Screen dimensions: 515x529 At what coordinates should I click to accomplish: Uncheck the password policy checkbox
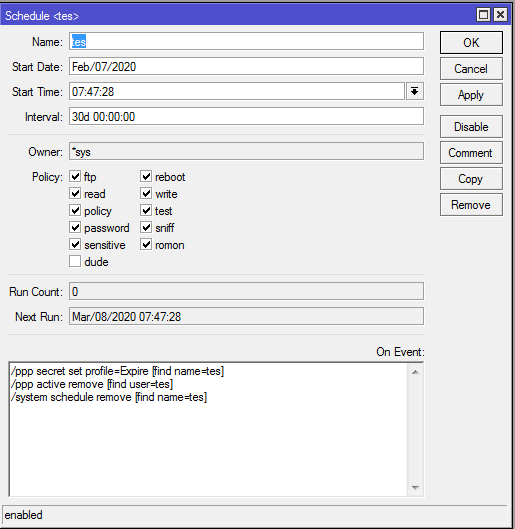[75, 228]
